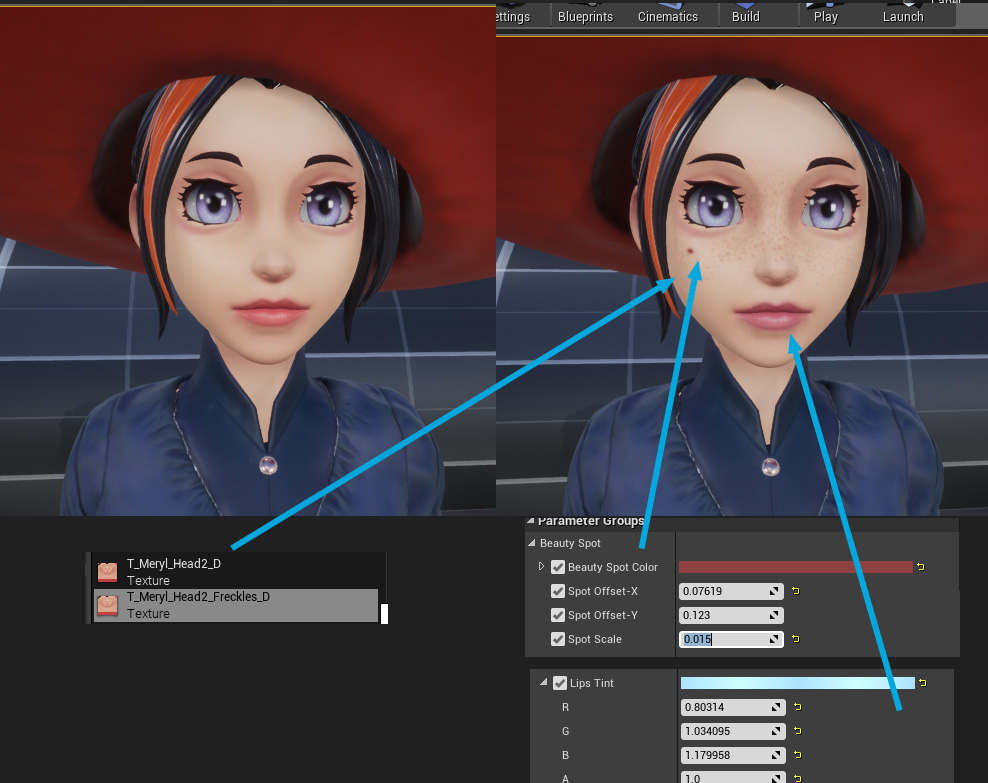Disable the Beauty Spot Color checkbox
The width and height of the screenshot is (988, 783).
coord(558,567)
